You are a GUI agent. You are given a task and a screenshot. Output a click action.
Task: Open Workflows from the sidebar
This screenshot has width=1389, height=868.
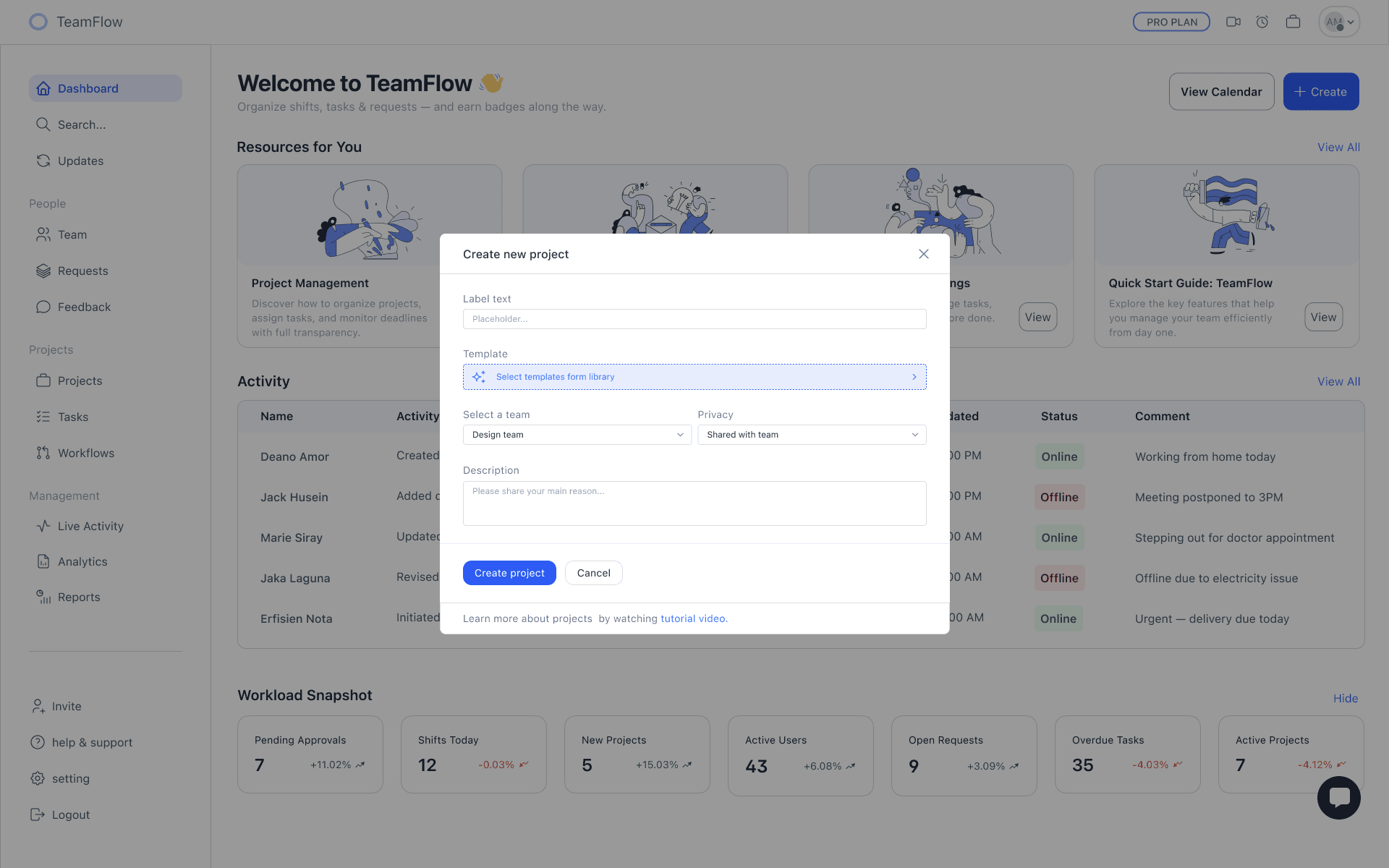85,453
